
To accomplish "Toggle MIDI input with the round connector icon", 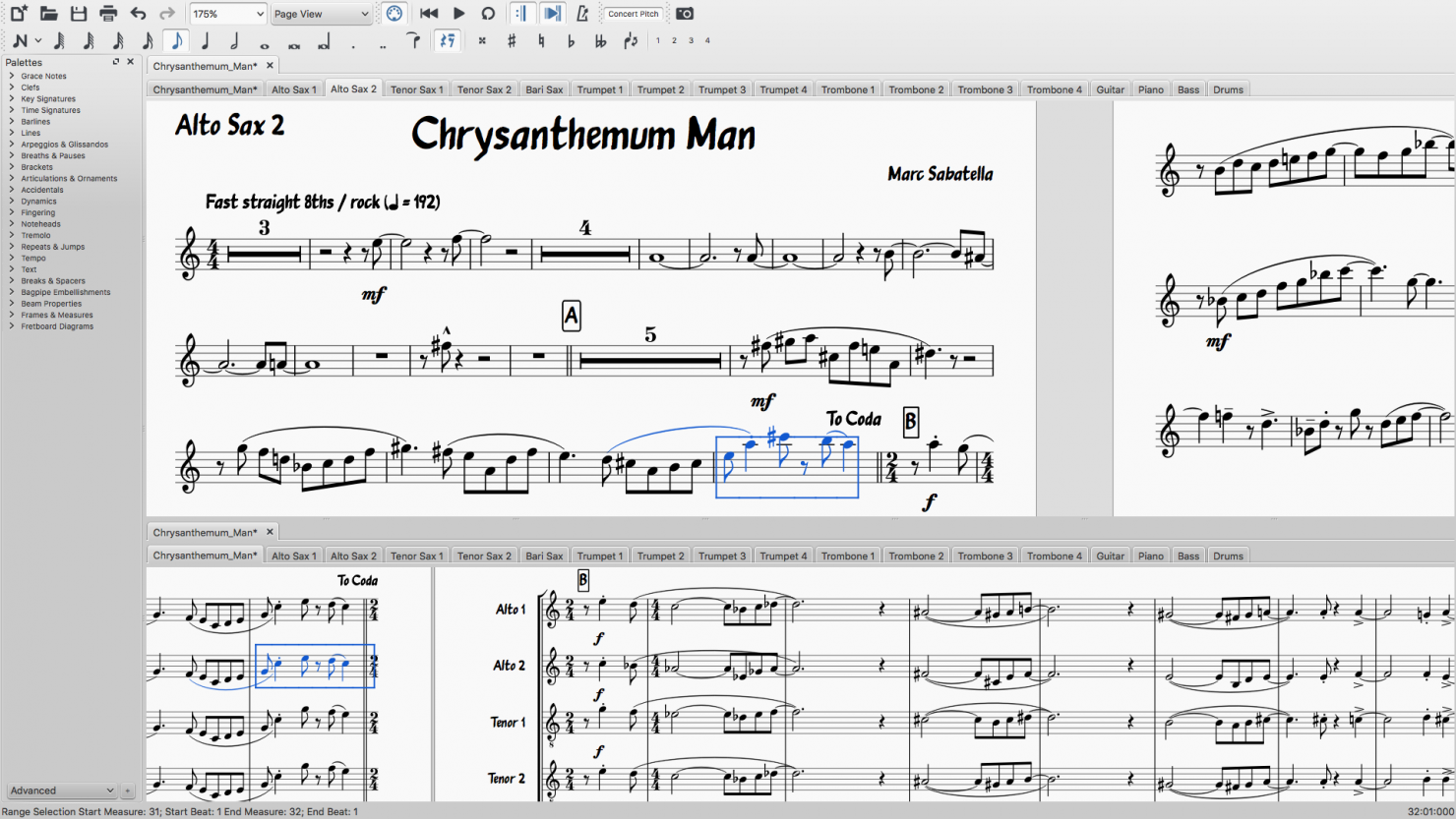I will click(394, 14).
